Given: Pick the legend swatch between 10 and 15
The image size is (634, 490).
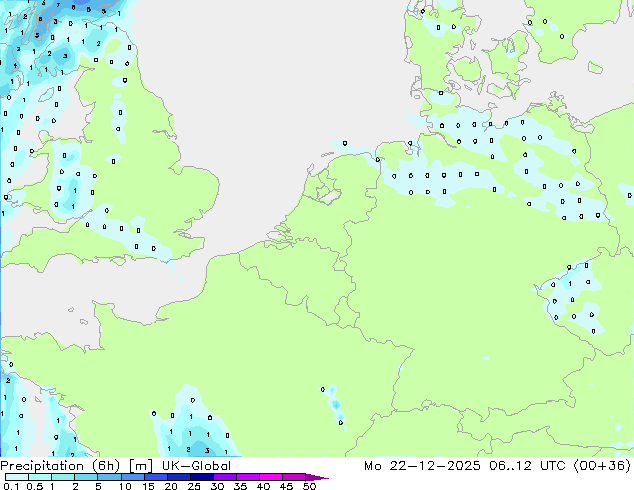Looking at the screenshot, I should click(132, 477).
